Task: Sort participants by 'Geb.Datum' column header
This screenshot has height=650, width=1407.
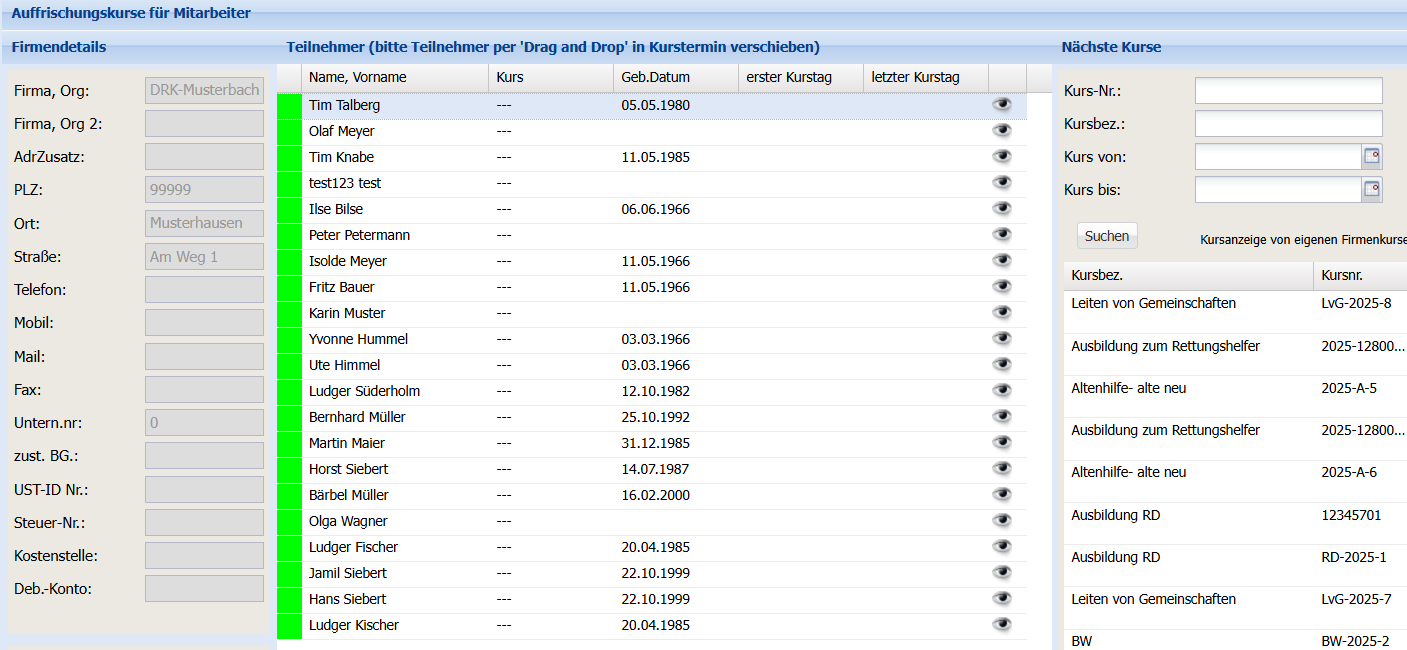Action: 655,77
